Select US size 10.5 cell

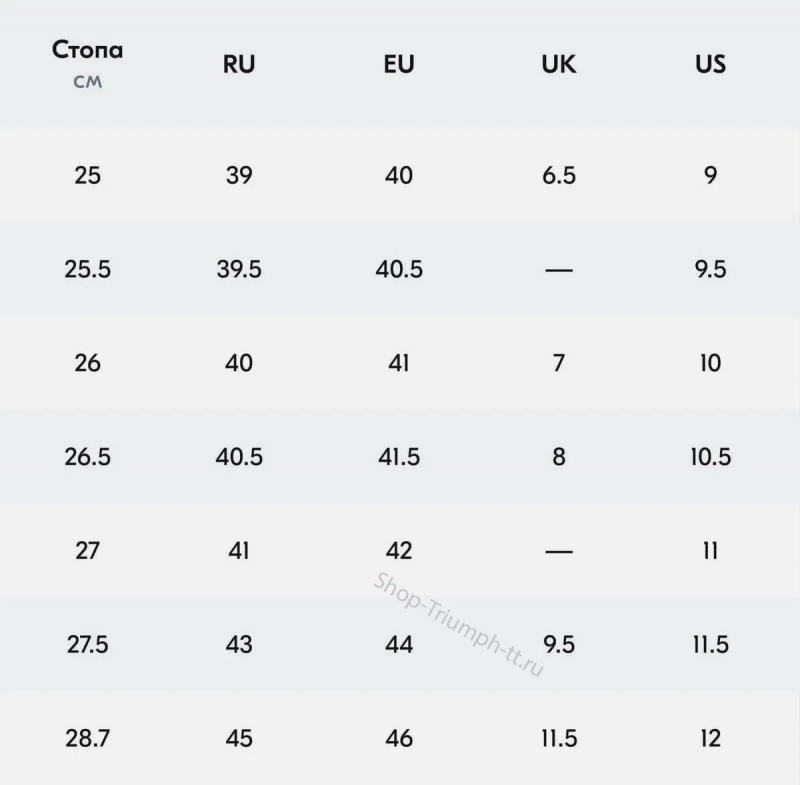coord(710,457)
